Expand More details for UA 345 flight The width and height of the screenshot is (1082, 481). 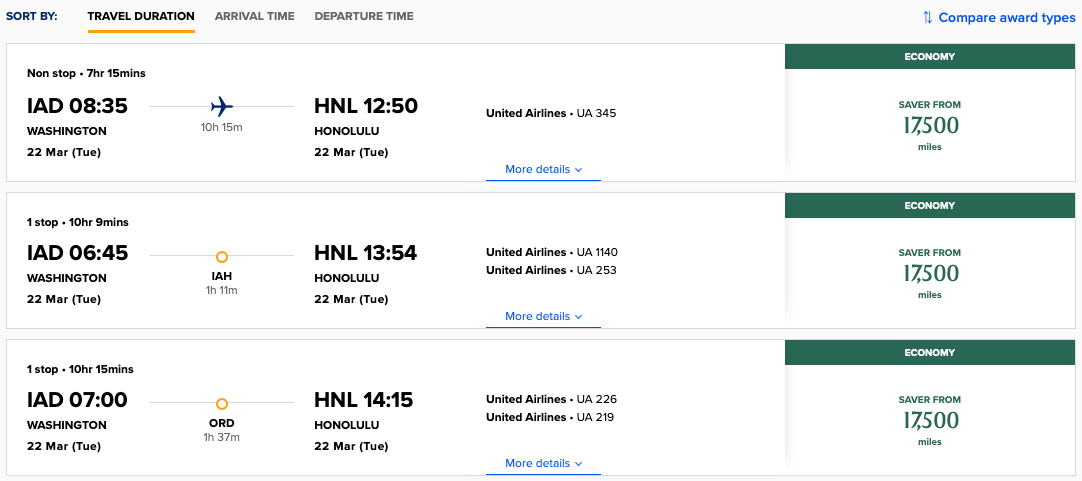point(543,170)
